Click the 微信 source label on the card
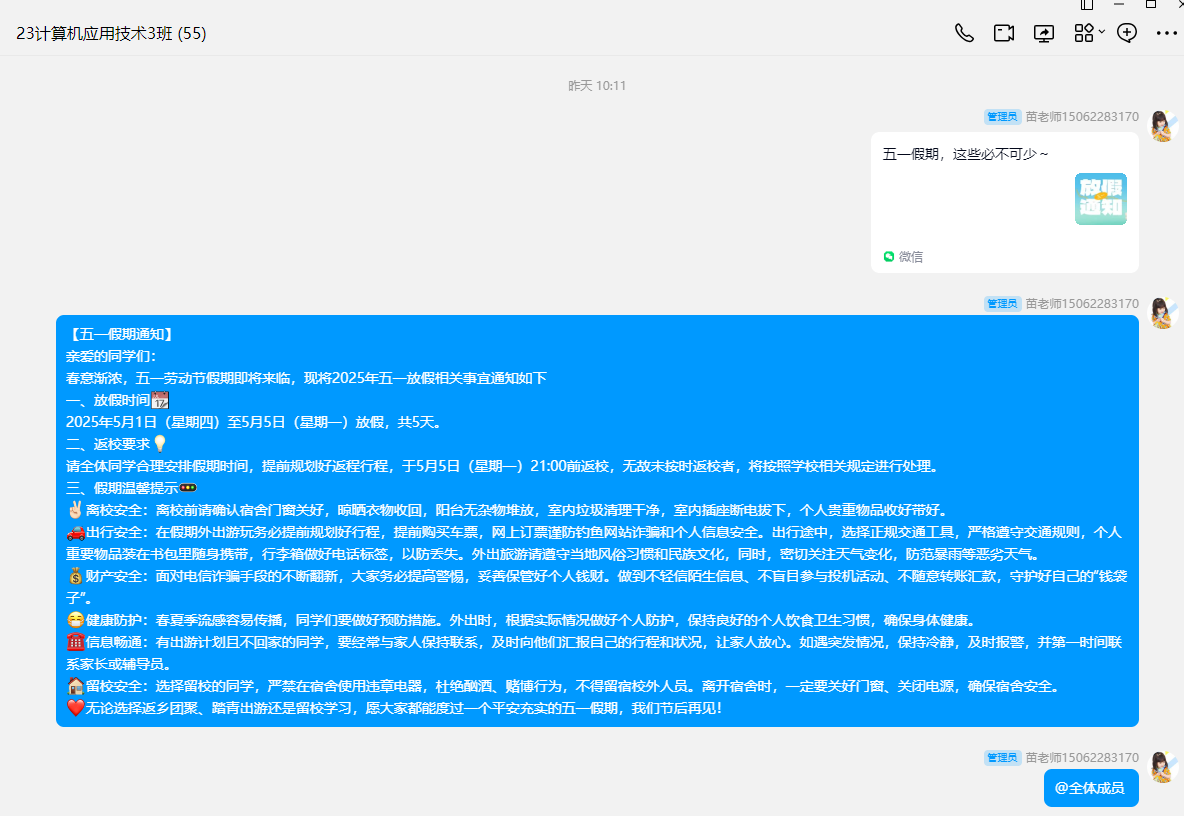The height and width of the screenshot is (816, 1184). click(x=910, y=256)
